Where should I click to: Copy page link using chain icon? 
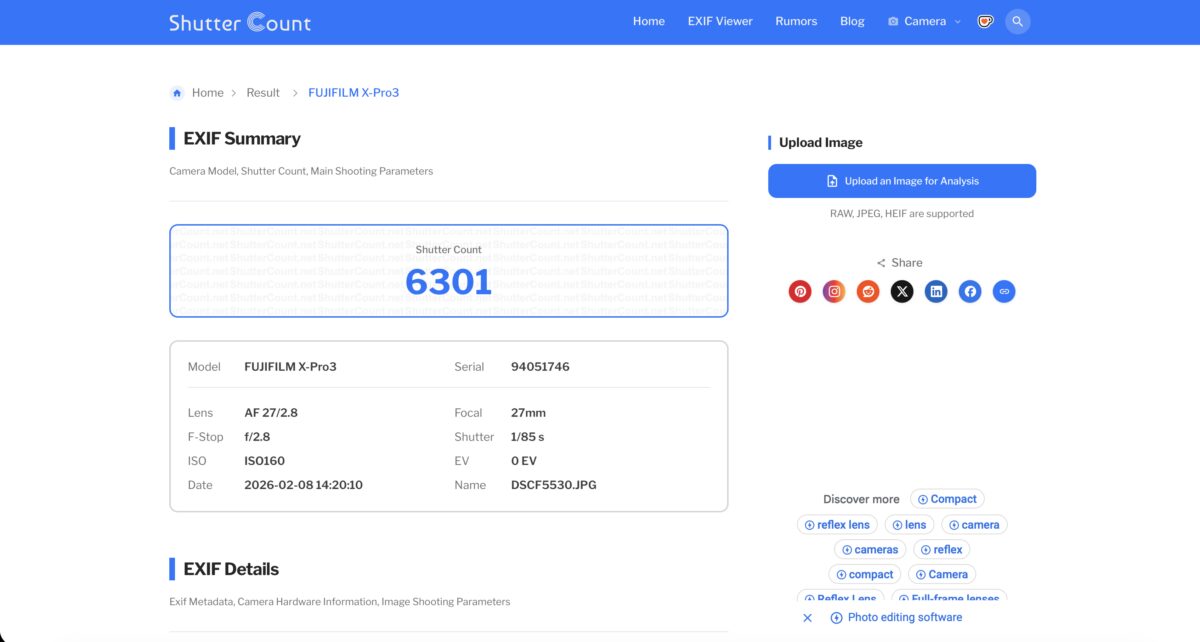click(1004, 291)
